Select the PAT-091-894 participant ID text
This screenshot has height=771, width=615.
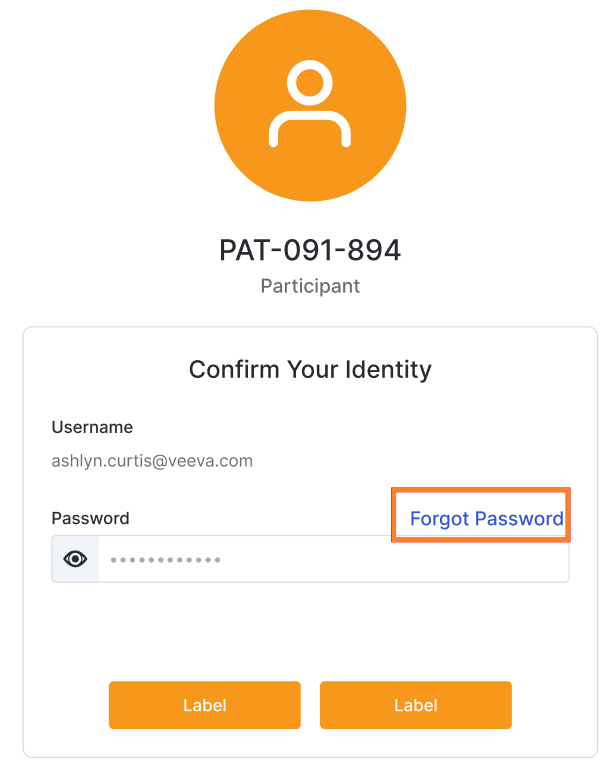[x=310, y=250]
